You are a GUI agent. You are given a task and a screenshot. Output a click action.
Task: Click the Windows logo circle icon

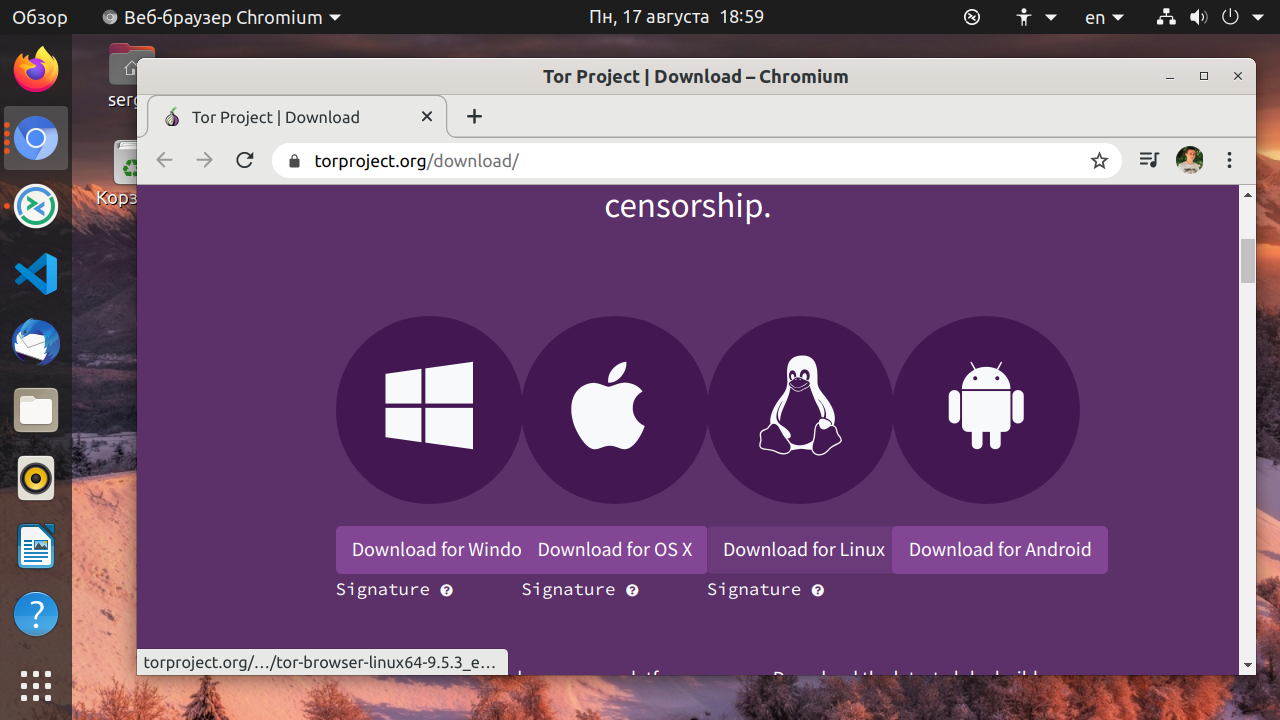429,410
